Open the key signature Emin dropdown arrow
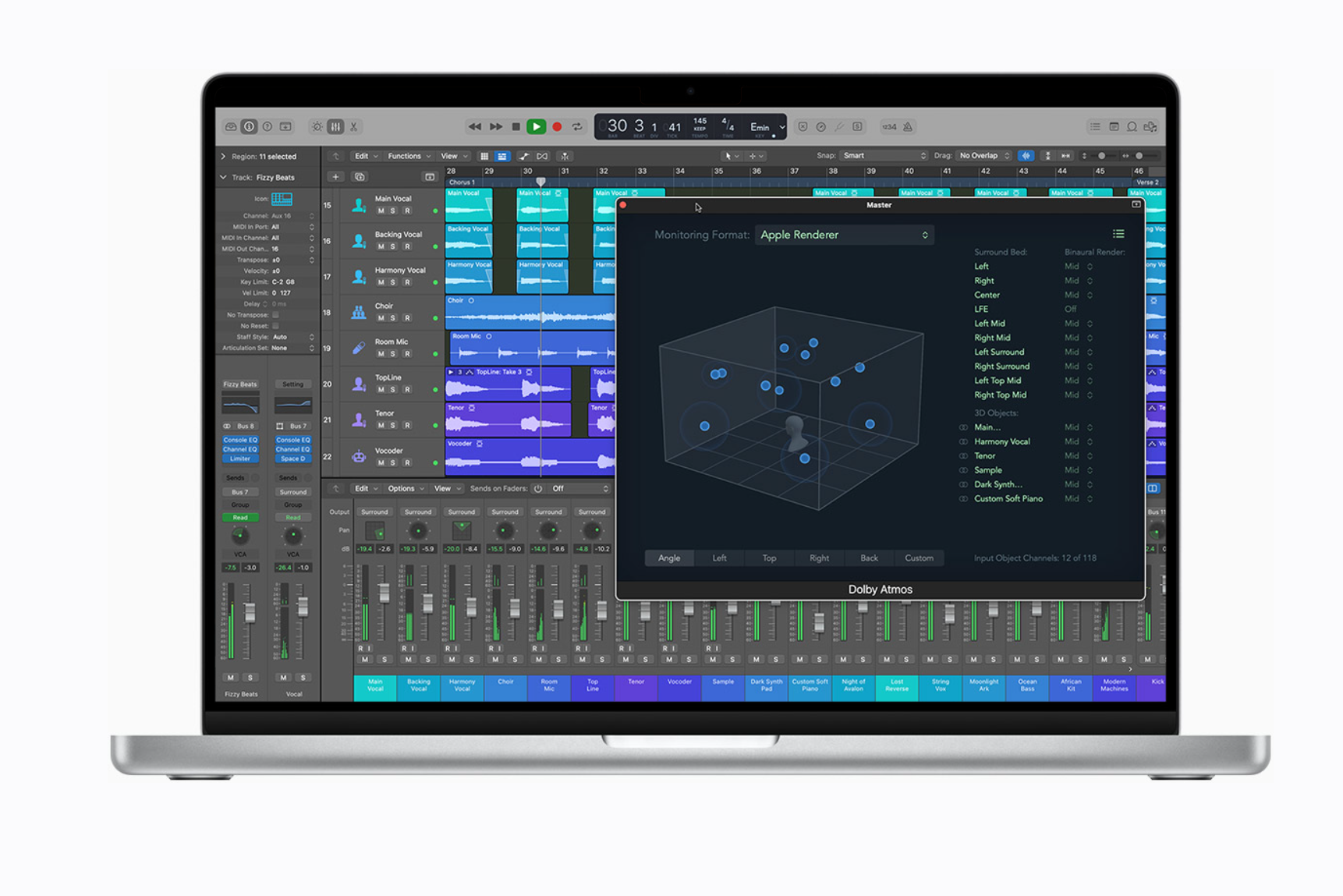1343x896 pixels. [782, 127]
